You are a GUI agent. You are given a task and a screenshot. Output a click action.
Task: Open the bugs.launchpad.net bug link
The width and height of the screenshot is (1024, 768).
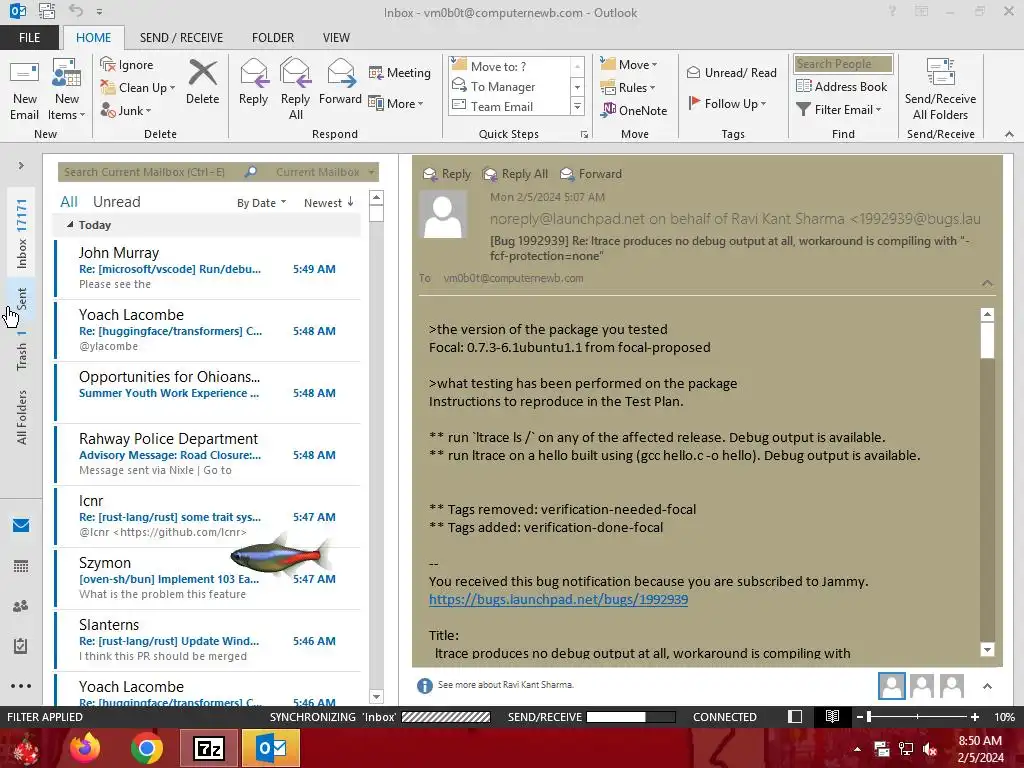point(558,599)
